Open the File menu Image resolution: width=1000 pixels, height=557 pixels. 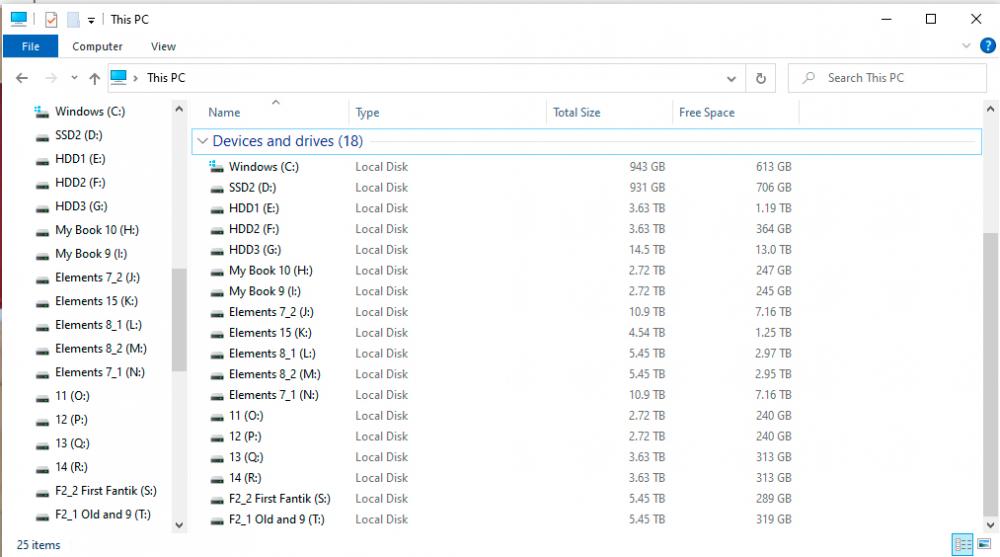click(30, 46)
